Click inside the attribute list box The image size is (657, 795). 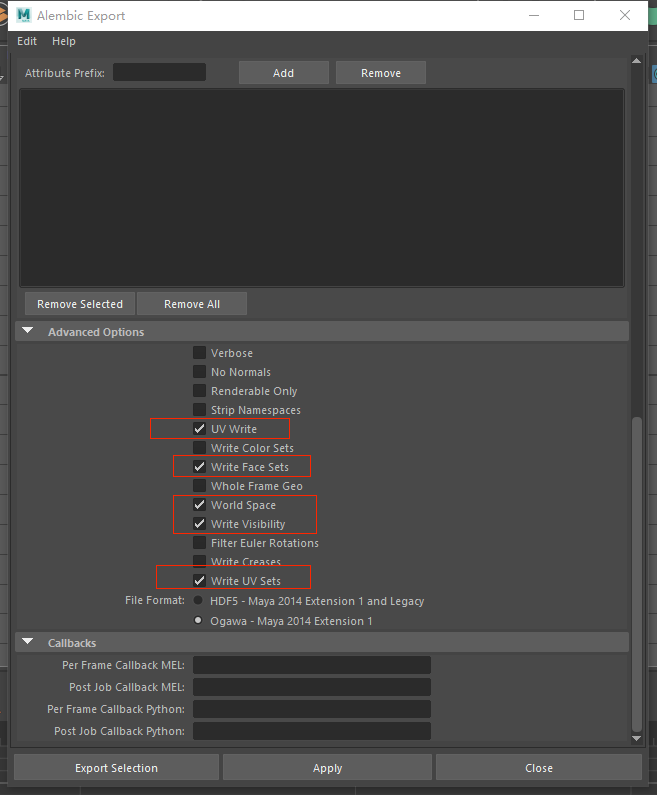tap(322, 188)
